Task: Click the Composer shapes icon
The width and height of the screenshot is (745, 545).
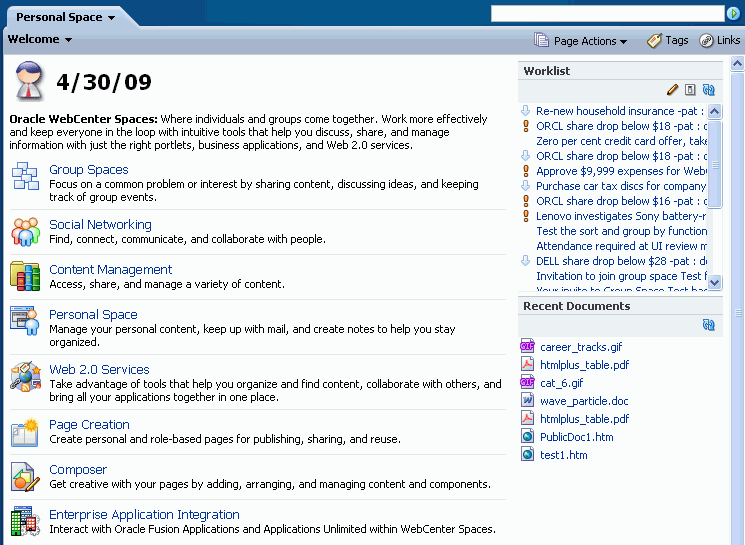Action: coord(25,477)
